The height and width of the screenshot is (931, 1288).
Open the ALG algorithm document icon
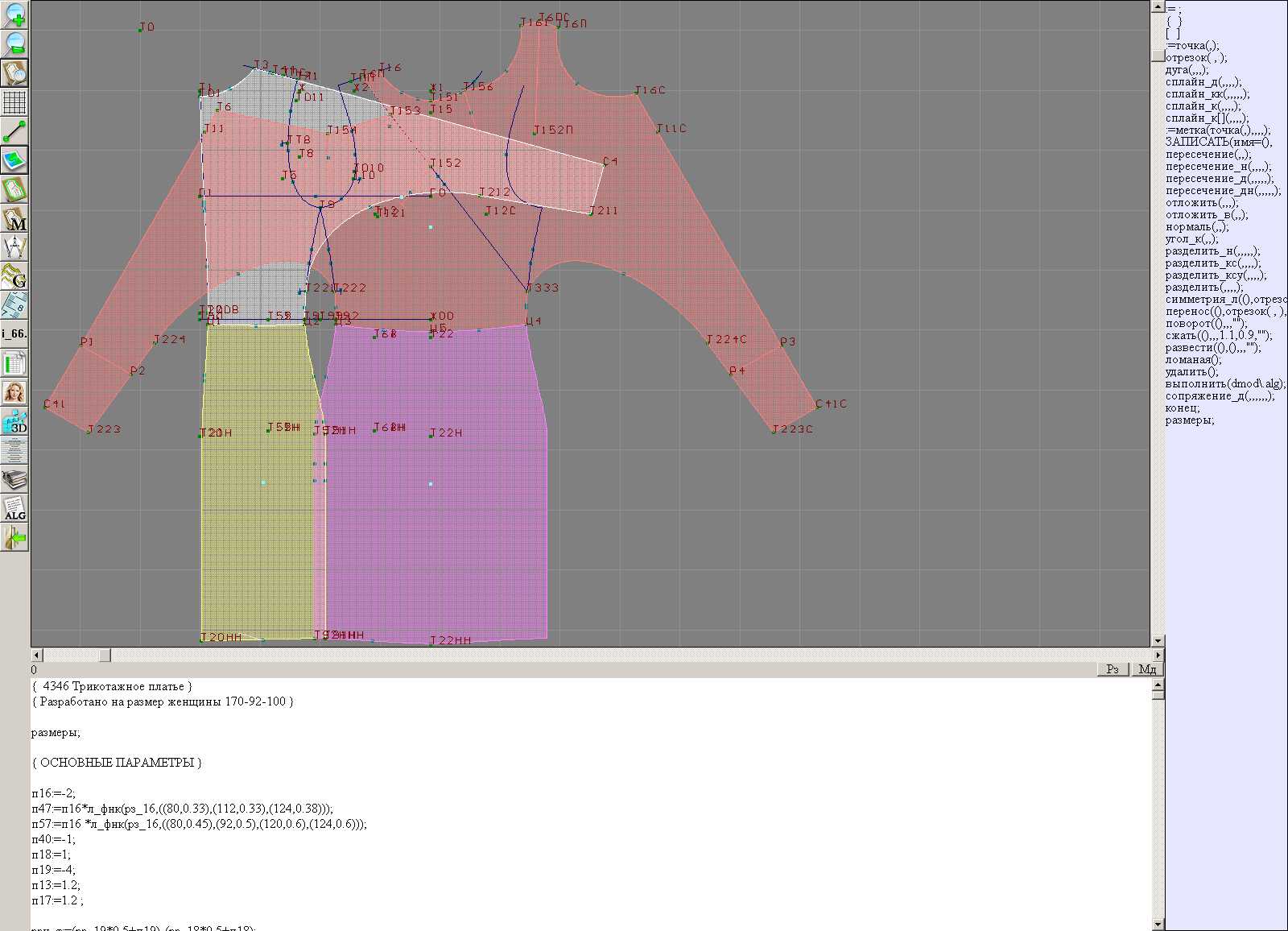point(14,508)
